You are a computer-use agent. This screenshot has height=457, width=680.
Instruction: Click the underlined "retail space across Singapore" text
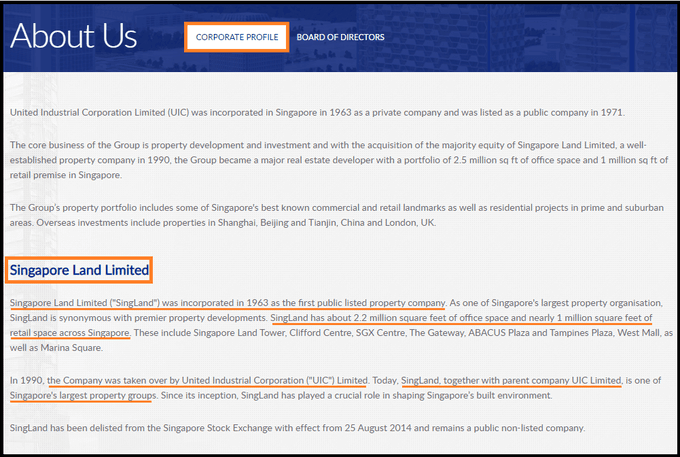point(69,332)
